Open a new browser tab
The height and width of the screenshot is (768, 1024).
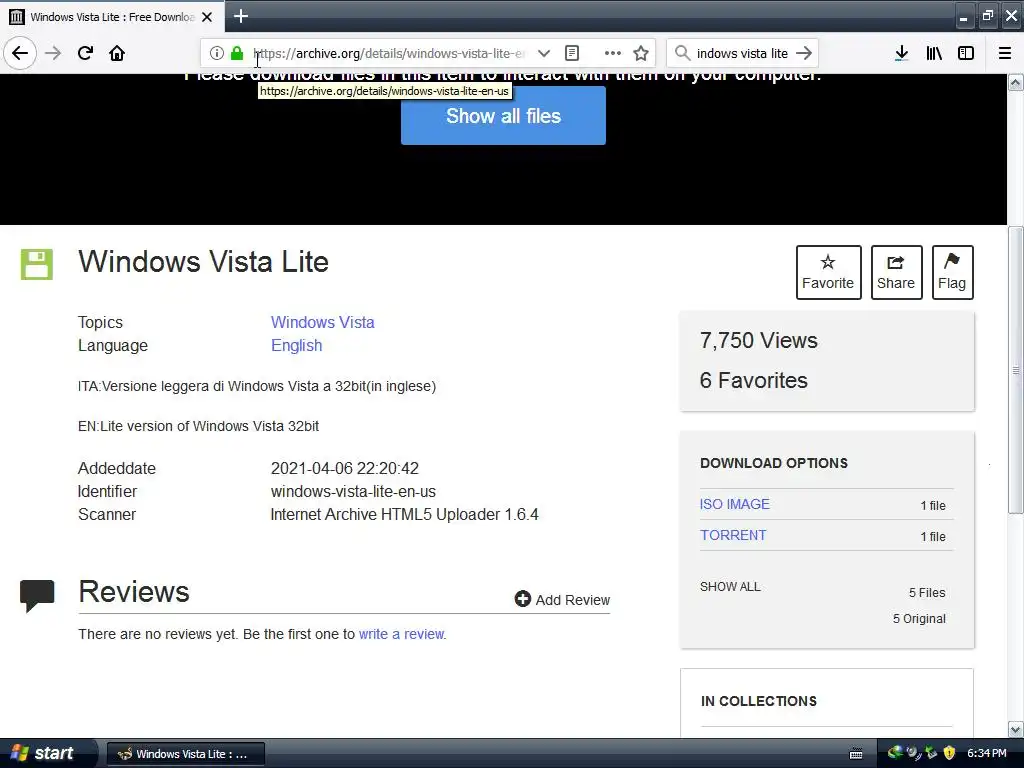click(241, 16)
